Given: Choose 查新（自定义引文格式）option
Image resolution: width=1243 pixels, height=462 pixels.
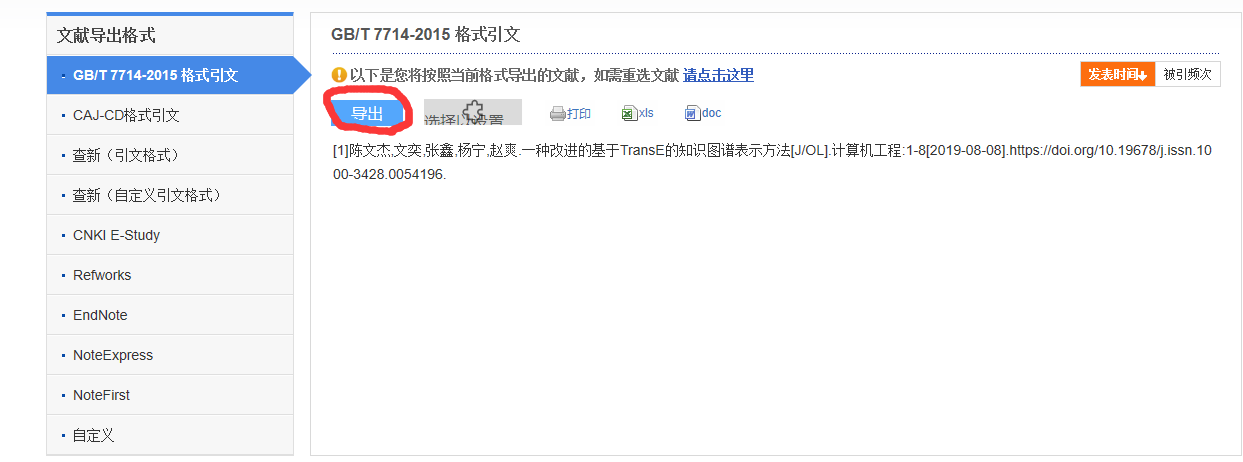Looking at the screenshot, I should [170, 195].
